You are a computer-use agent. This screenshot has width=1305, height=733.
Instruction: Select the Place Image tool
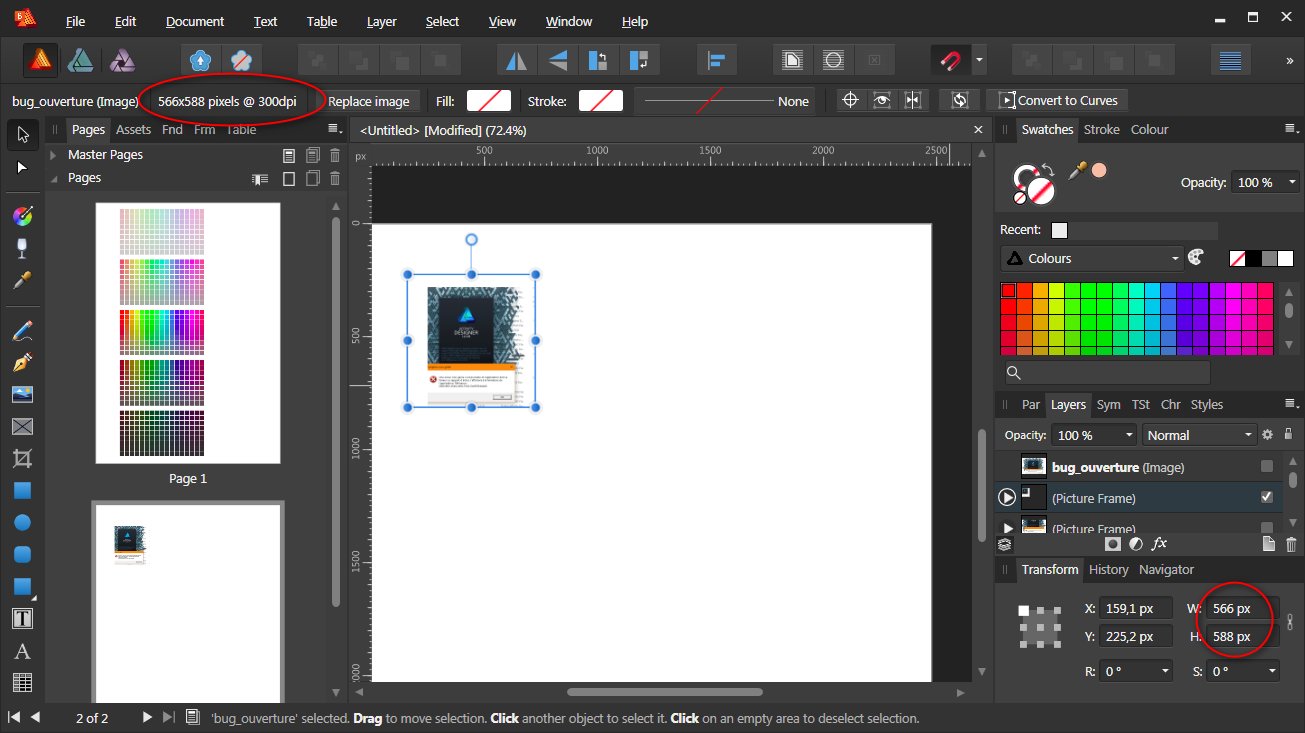click(x=22, y=394)
